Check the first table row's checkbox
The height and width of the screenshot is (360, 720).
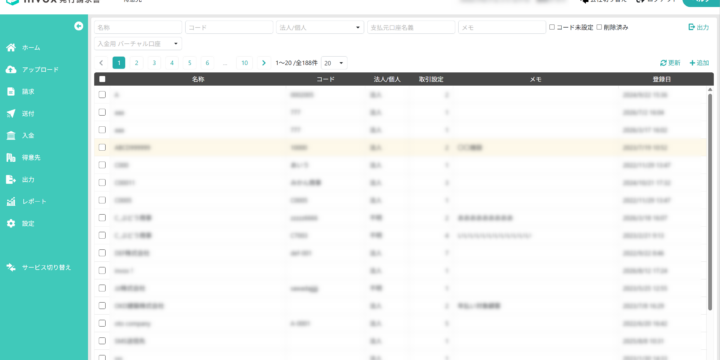(102, 95)
